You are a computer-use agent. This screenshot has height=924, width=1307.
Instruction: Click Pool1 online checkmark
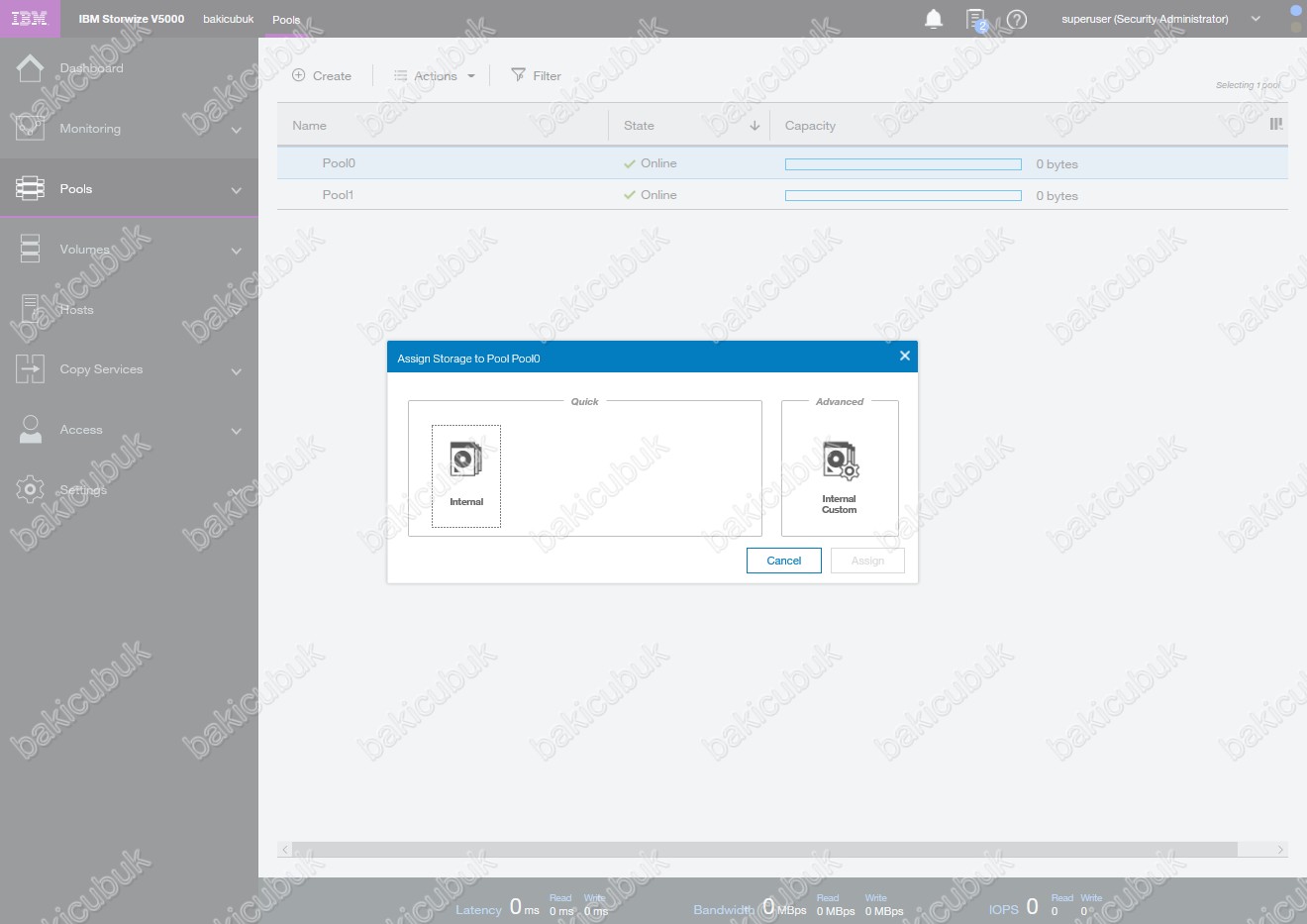[x=630, y=196]
